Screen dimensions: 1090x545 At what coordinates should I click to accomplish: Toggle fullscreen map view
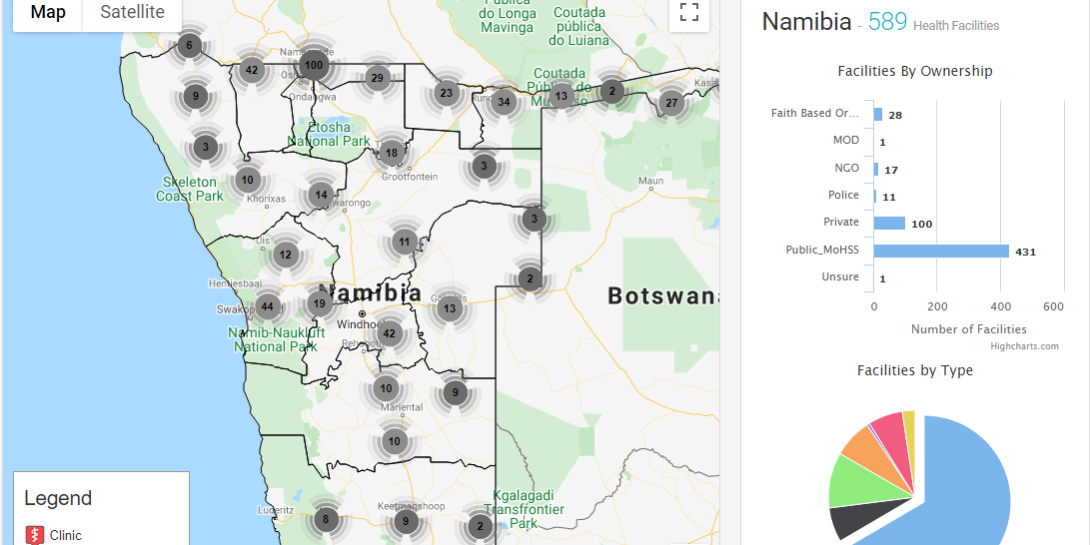(688, 13)
